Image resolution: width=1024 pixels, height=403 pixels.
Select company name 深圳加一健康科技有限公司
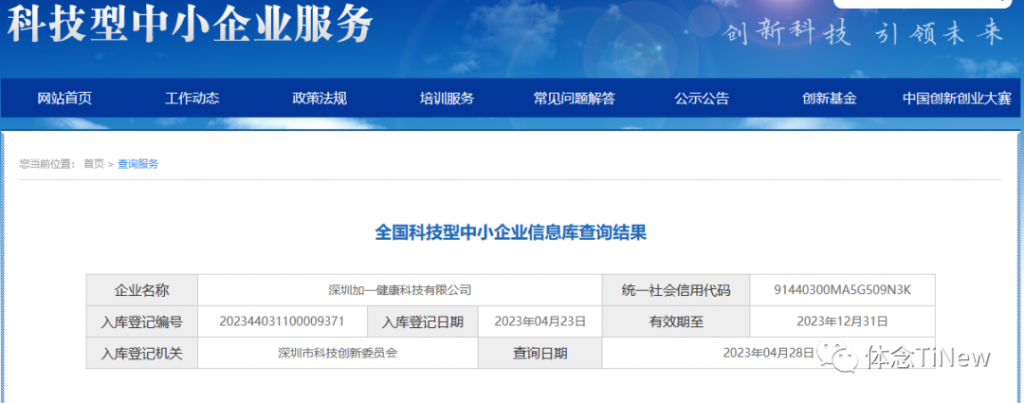click(x=400, y=290)
